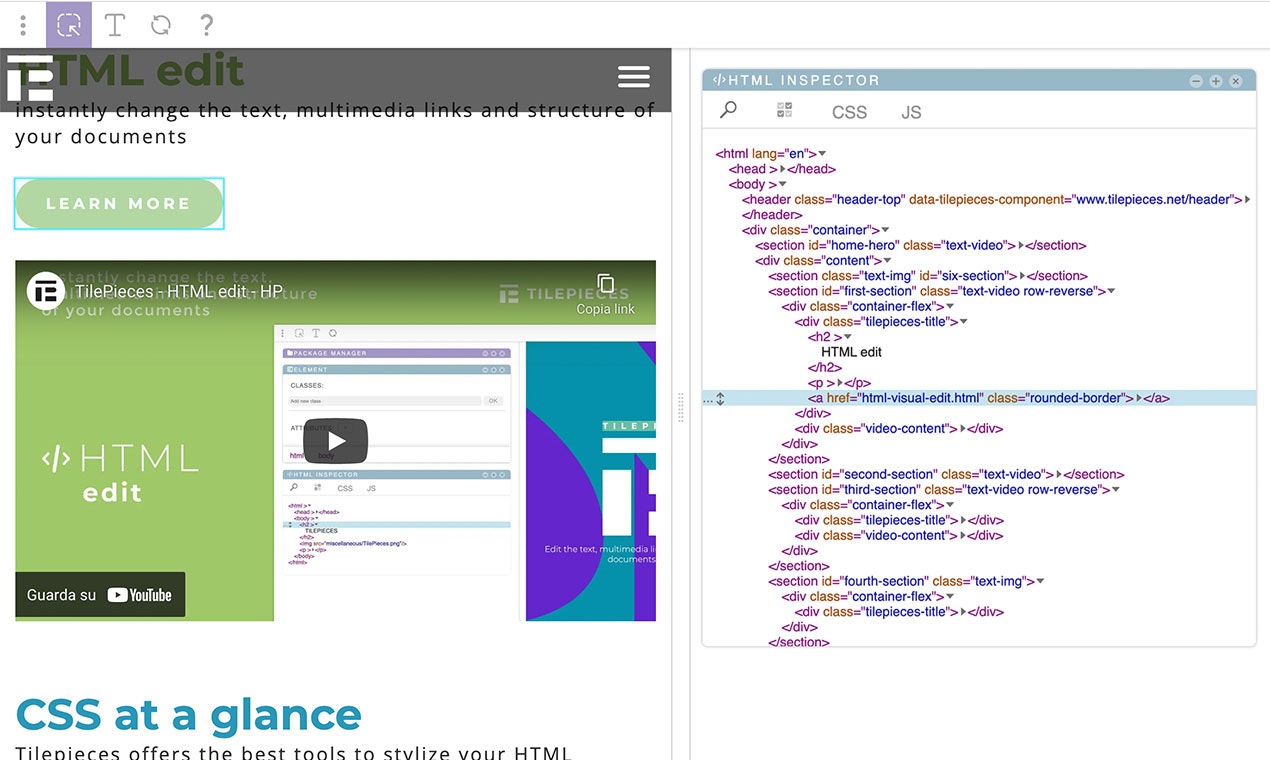Collapse the fourth-section section node
Viewport: 1270px width, 760px height.
1041,582
